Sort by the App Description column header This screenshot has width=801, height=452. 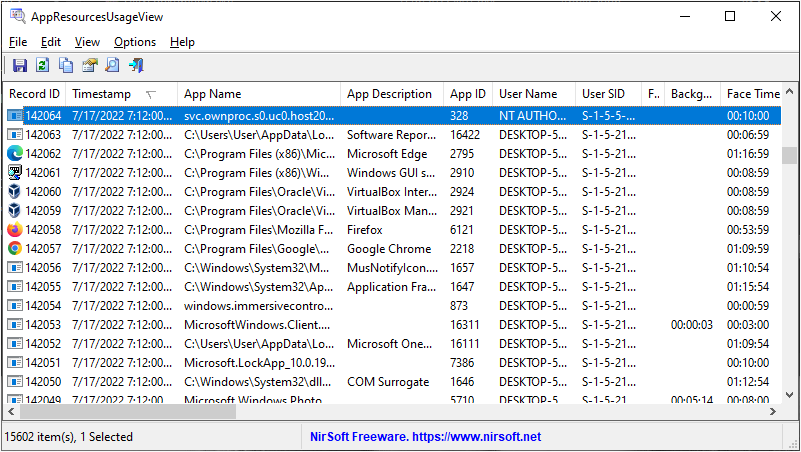tap(392, 94)
